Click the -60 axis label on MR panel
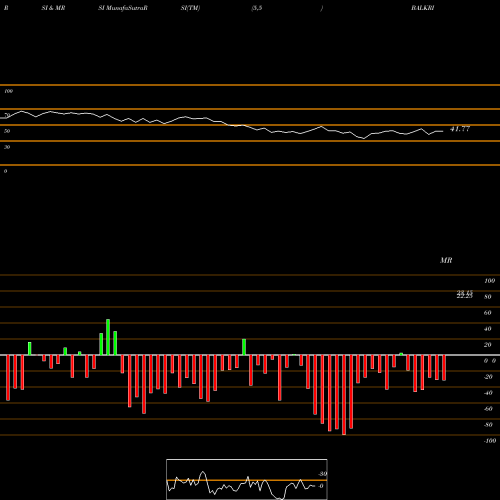 pyautogui.click(x=488, y=409)
